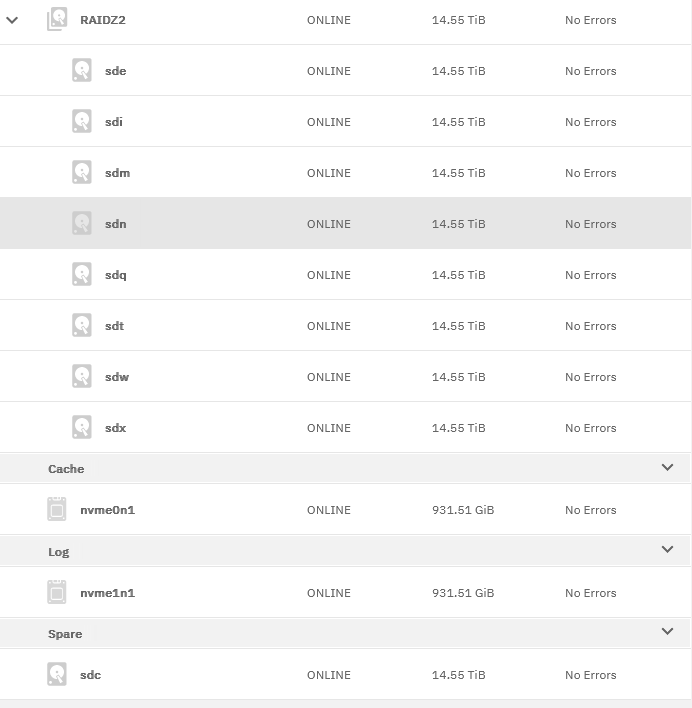Click the sde disk icon

tap(82, 70)
